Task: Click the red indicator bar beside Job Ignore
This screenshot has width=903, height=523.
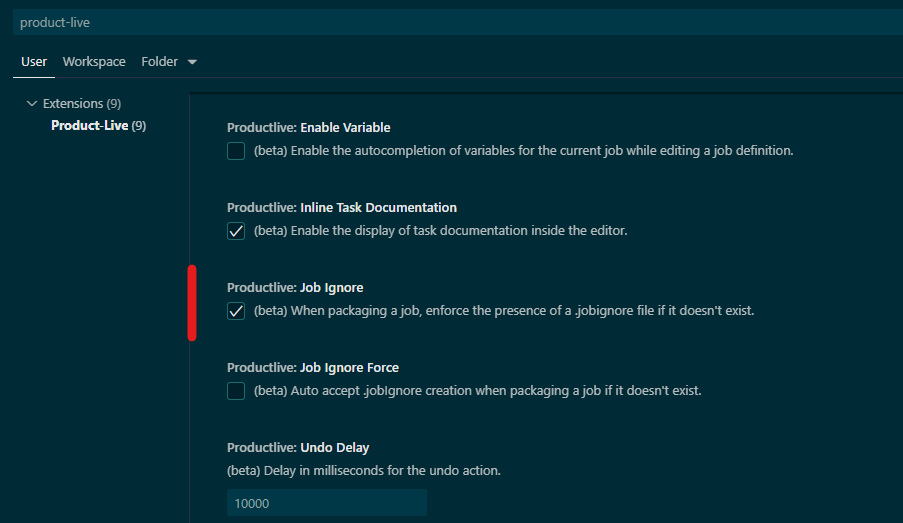Action: tap(192, 303)
